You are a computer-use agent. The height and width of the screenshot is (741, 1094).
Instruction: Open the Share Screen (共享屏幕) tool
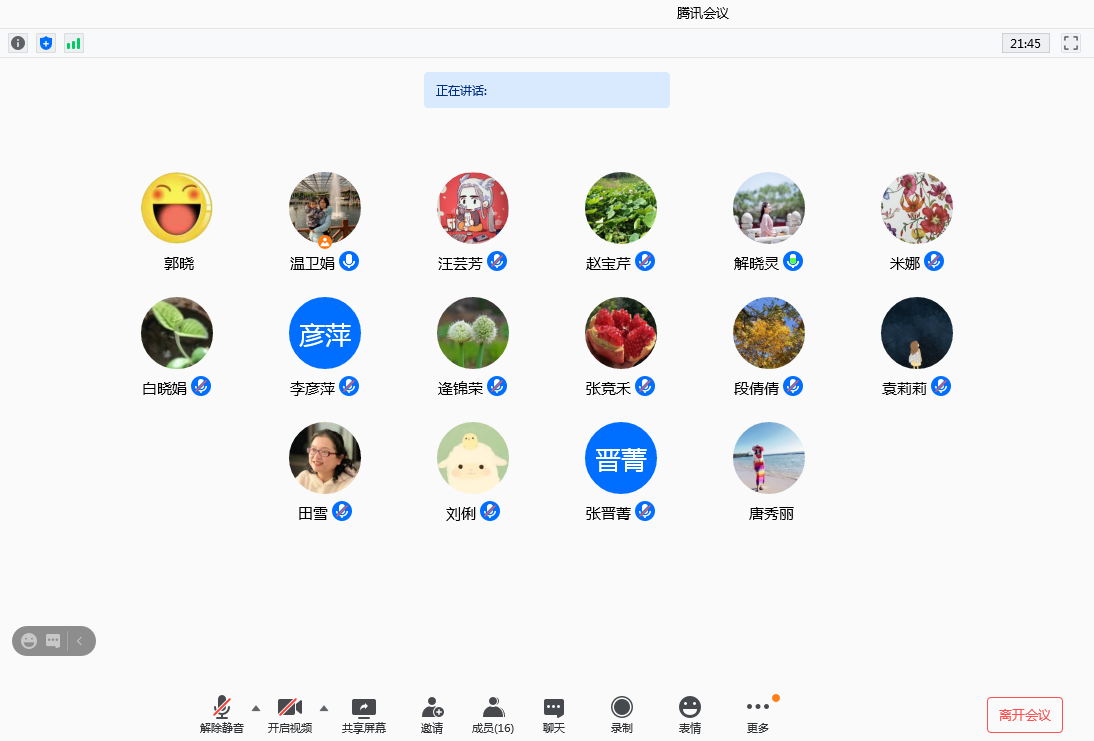[364, 715]
